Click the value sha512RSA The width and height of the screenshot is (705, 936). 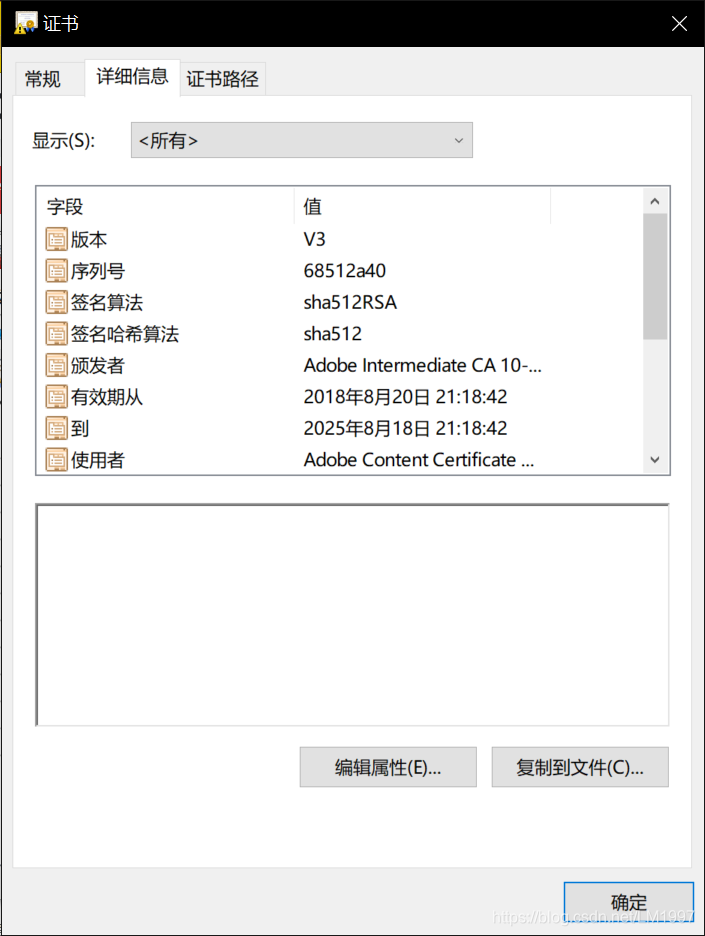click(350, 303)
